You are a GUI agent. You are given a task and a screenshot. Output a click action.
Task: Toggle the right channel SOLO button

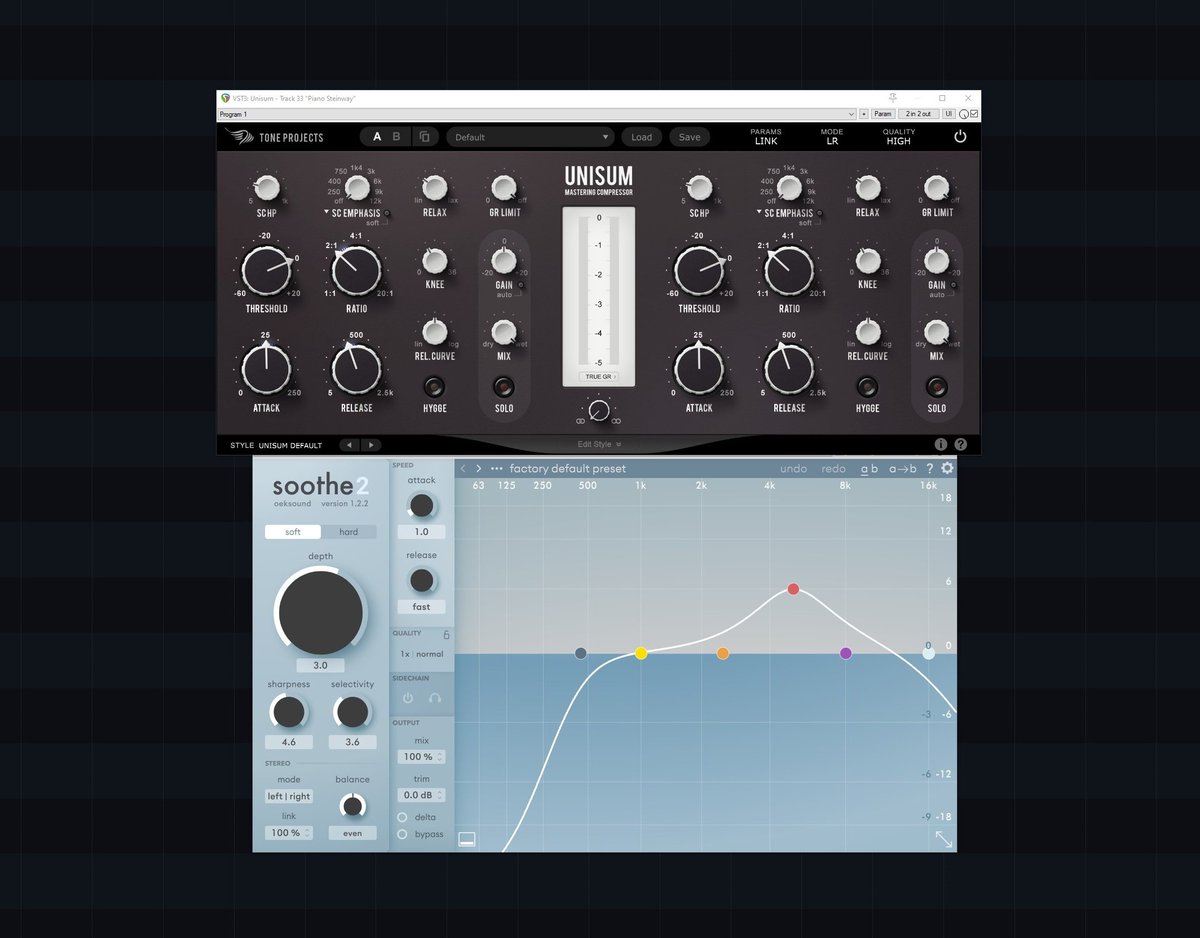tap(936, 387)
